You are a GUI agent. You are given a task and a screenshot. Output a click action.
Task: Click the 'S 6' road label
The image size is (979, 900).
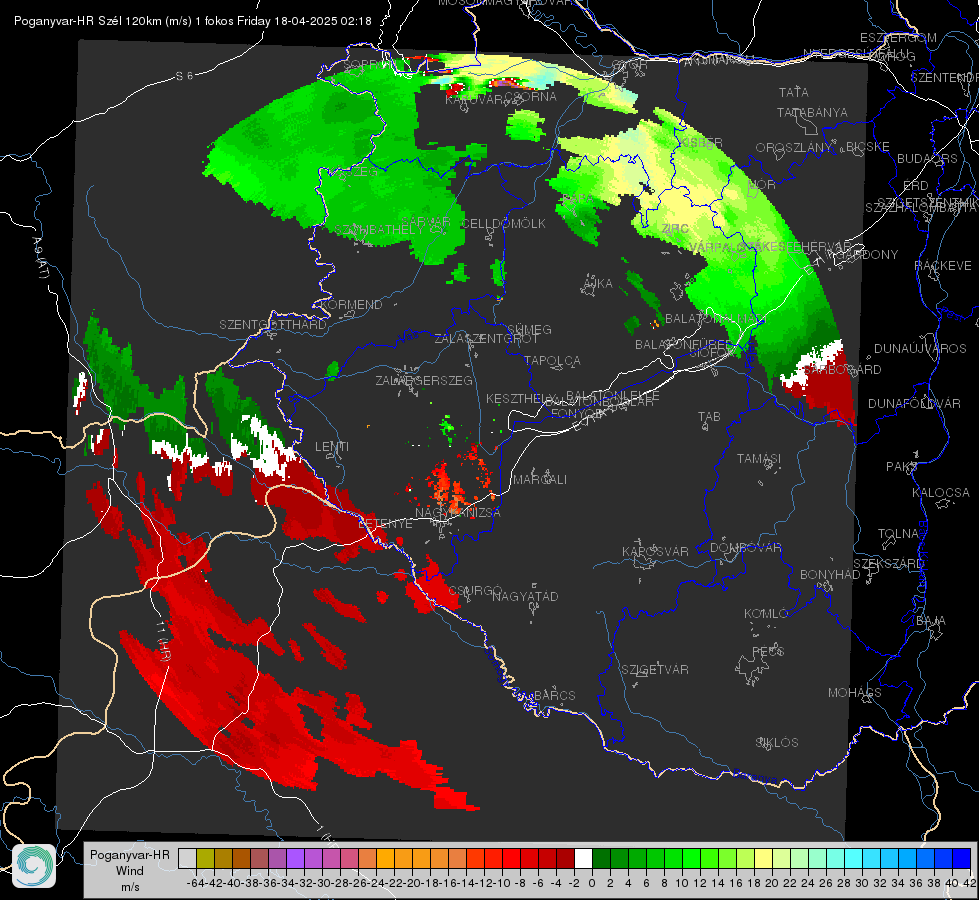point(184,76)
